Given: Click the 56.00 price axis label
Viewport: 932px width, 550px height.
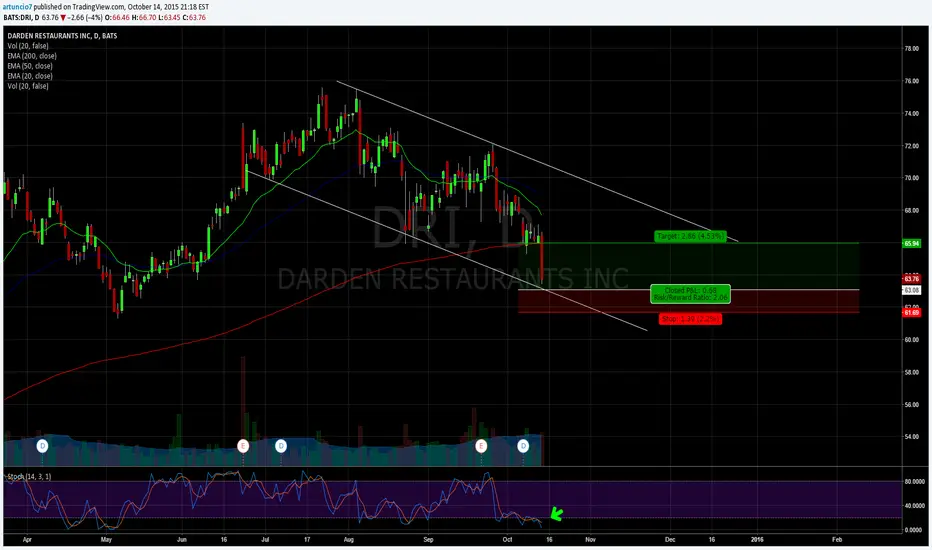Looking at the screenshot, I should 911,405.
